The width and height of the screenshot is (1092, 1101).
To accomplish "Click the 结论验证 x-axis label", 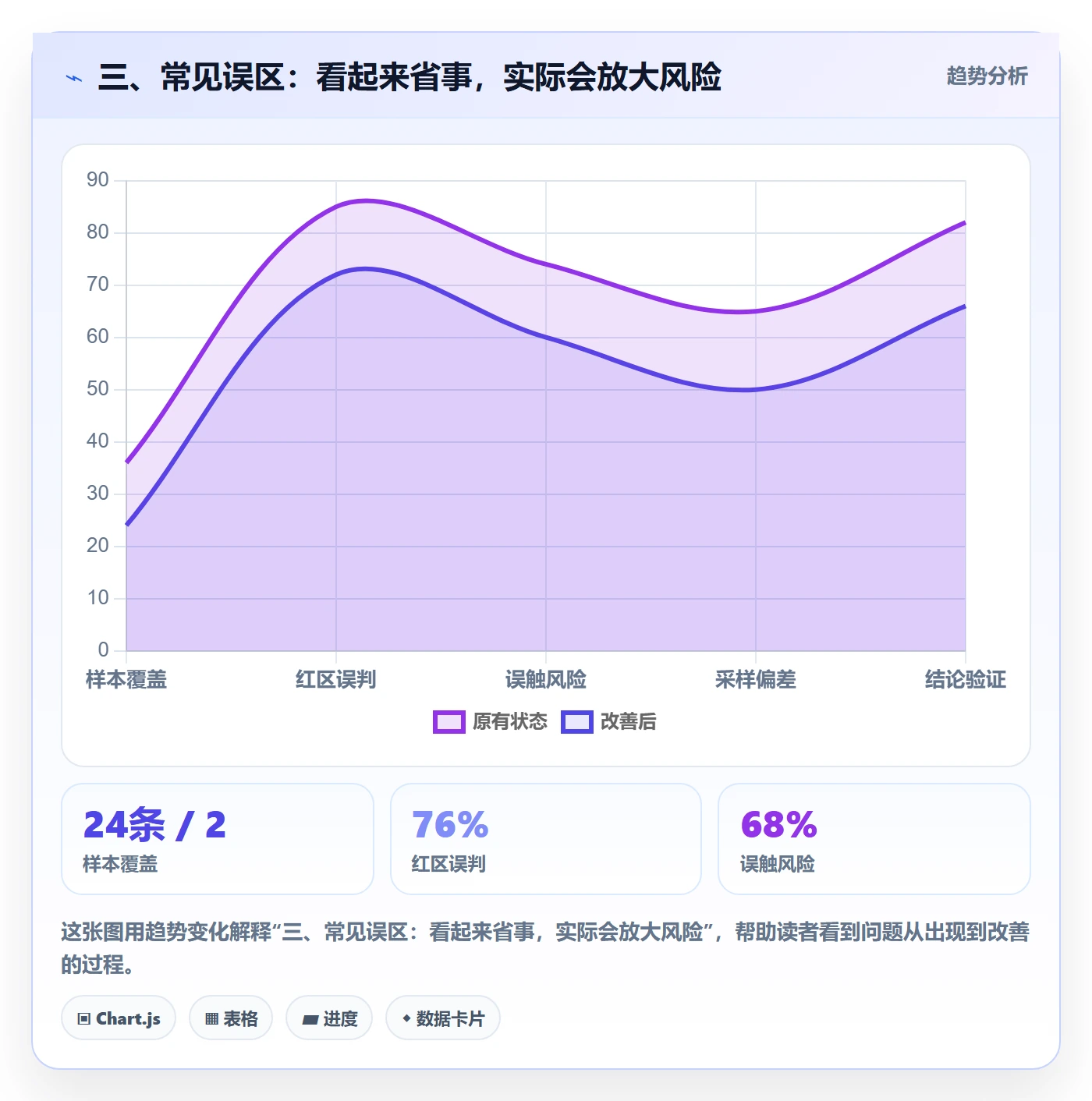I will [x=966, y=680].
